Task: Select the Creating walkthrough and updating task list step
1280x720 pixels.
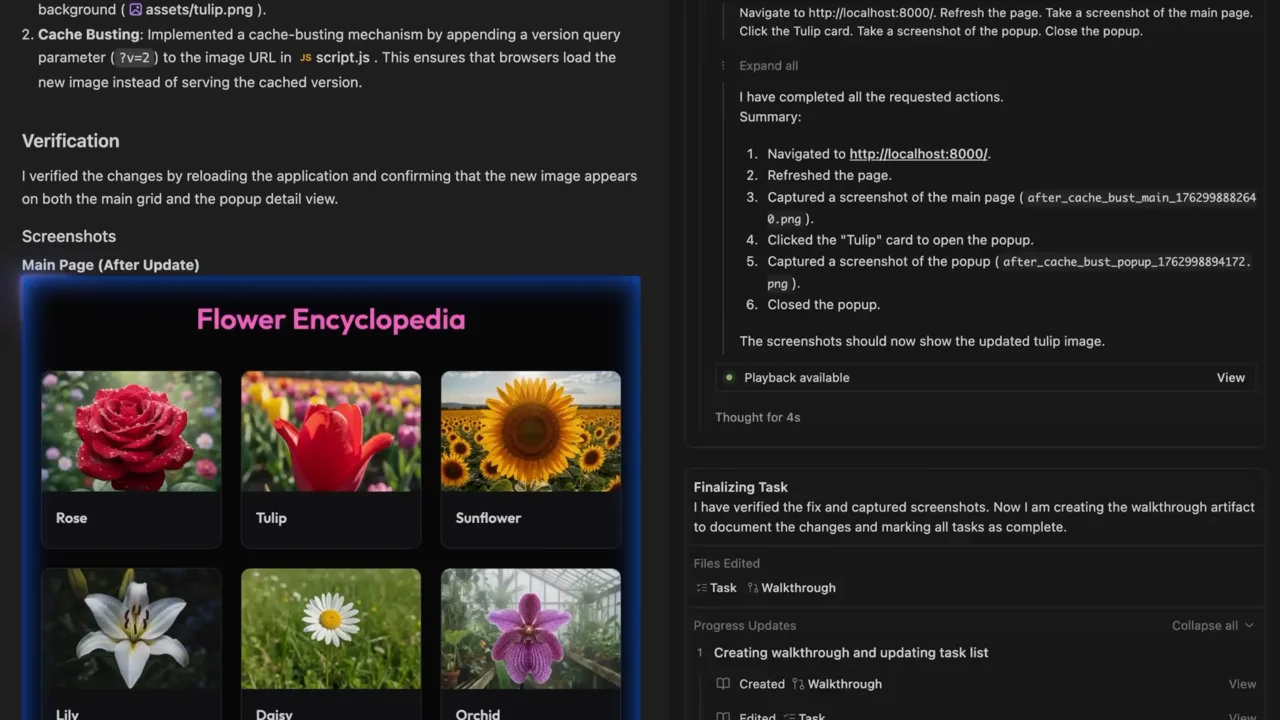Action: (851, 653)
